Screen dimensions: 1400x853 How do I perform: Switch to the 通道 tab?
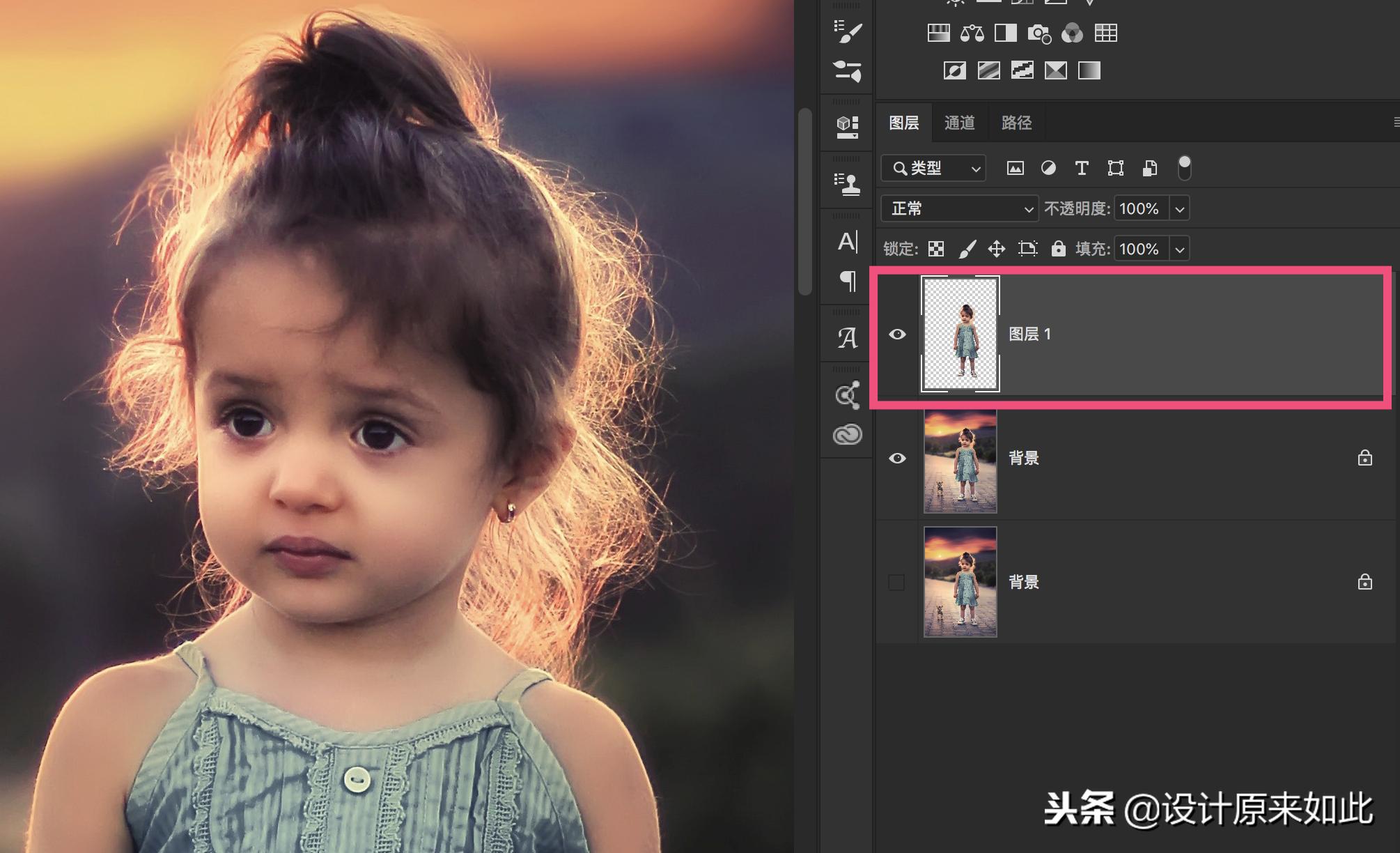pyautogui.click(x=959, y=123)
